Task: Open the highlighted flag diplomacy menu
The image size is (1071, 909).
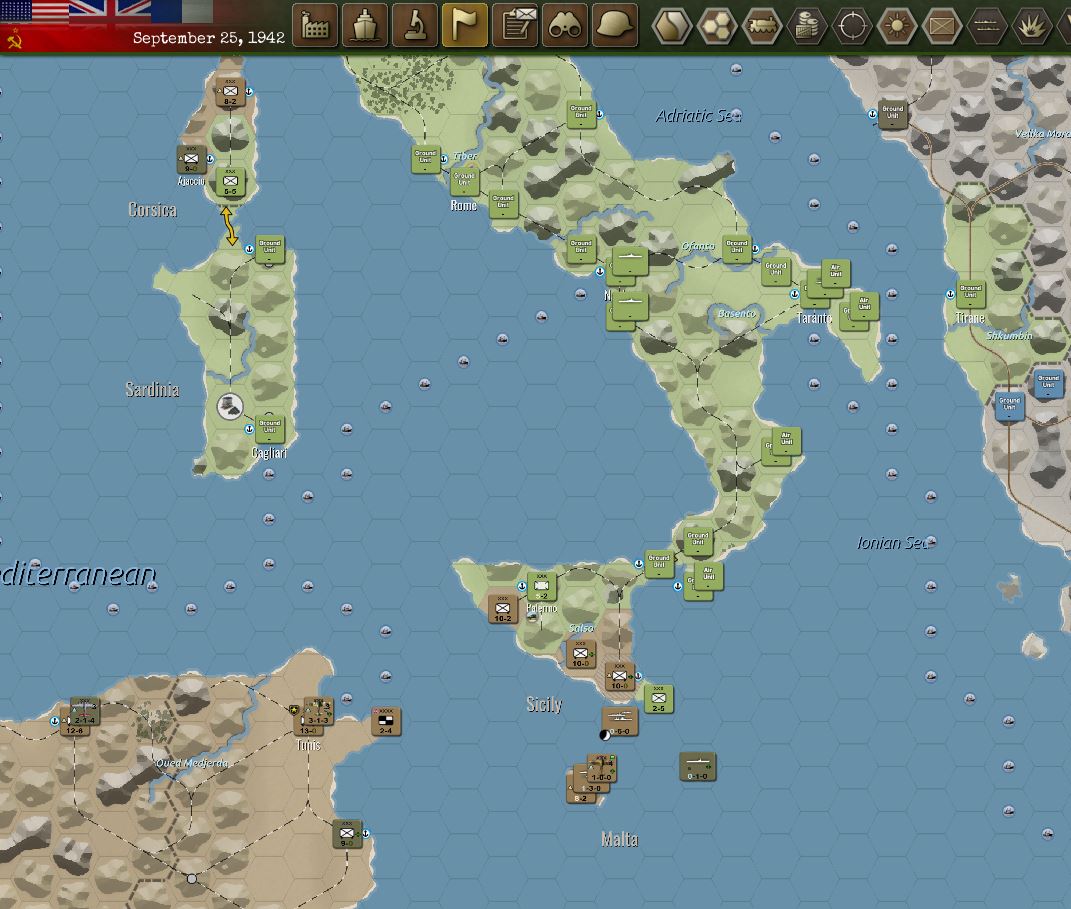Action: pos(464,25)
